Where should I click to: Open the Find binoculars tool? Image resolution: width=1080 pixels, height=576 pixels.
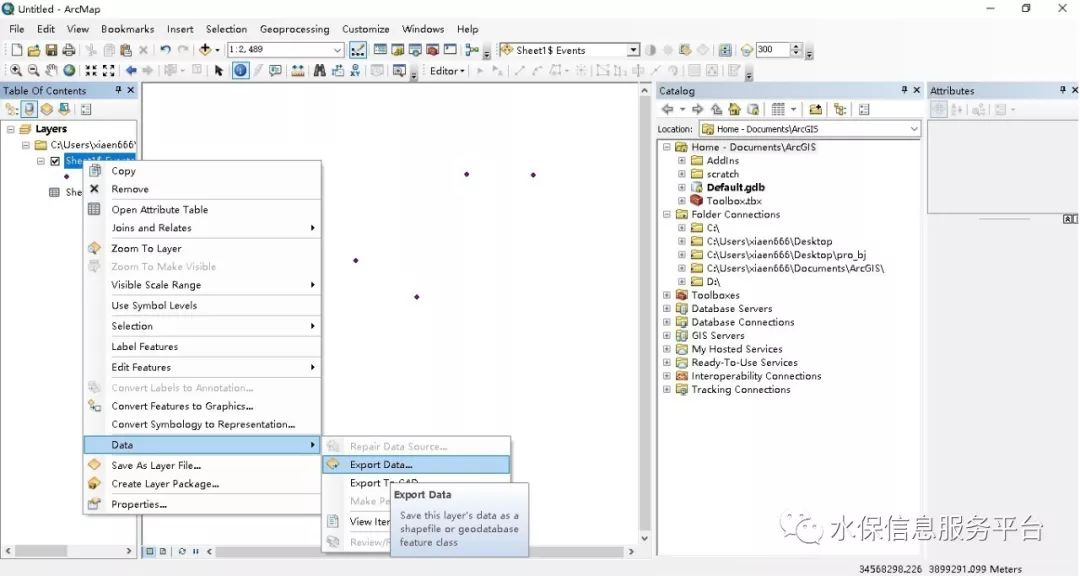point(320,70)
